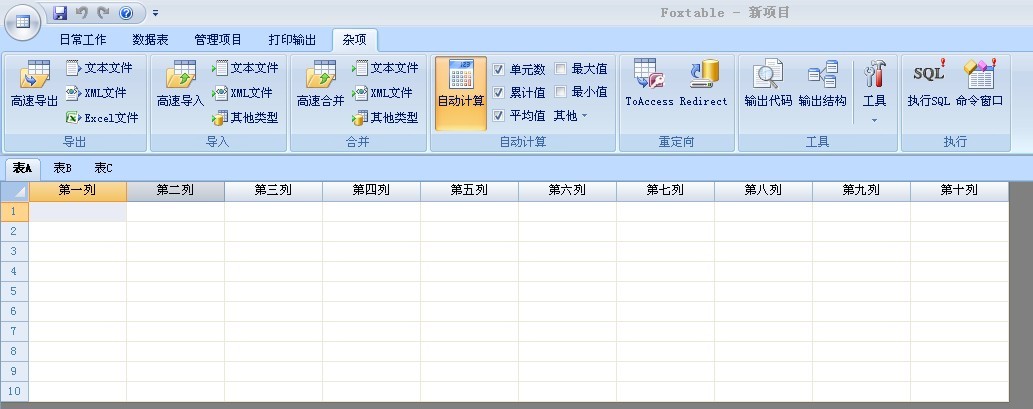Switch to sheet tab 表B
Viewport: 1033px width, 409px height.
[x=63, y=169]
